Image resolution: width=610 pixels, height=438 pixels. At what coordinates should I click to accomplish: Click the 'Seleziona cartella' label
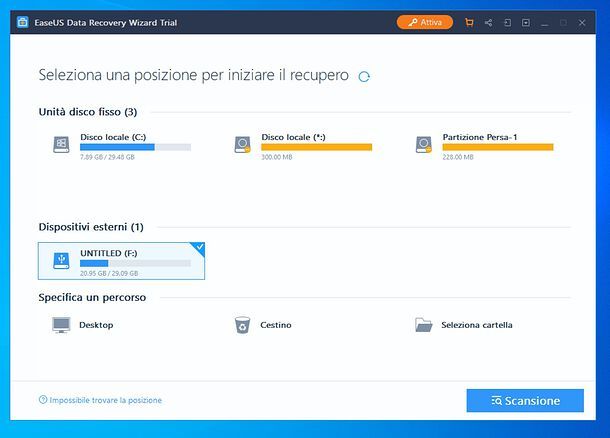(477, 325)
